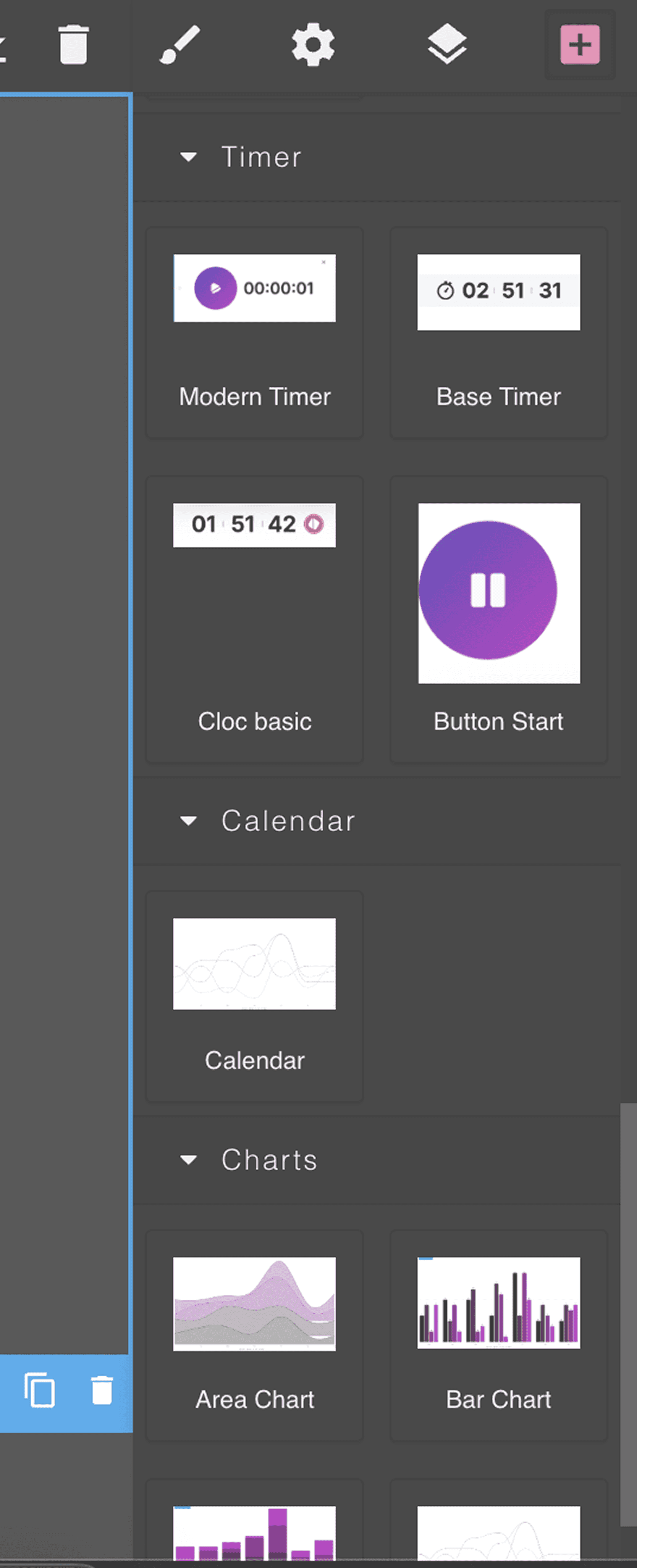Click the Charts section heading text
This screenshot has height=1568, width=663.
coord(269,1160)
